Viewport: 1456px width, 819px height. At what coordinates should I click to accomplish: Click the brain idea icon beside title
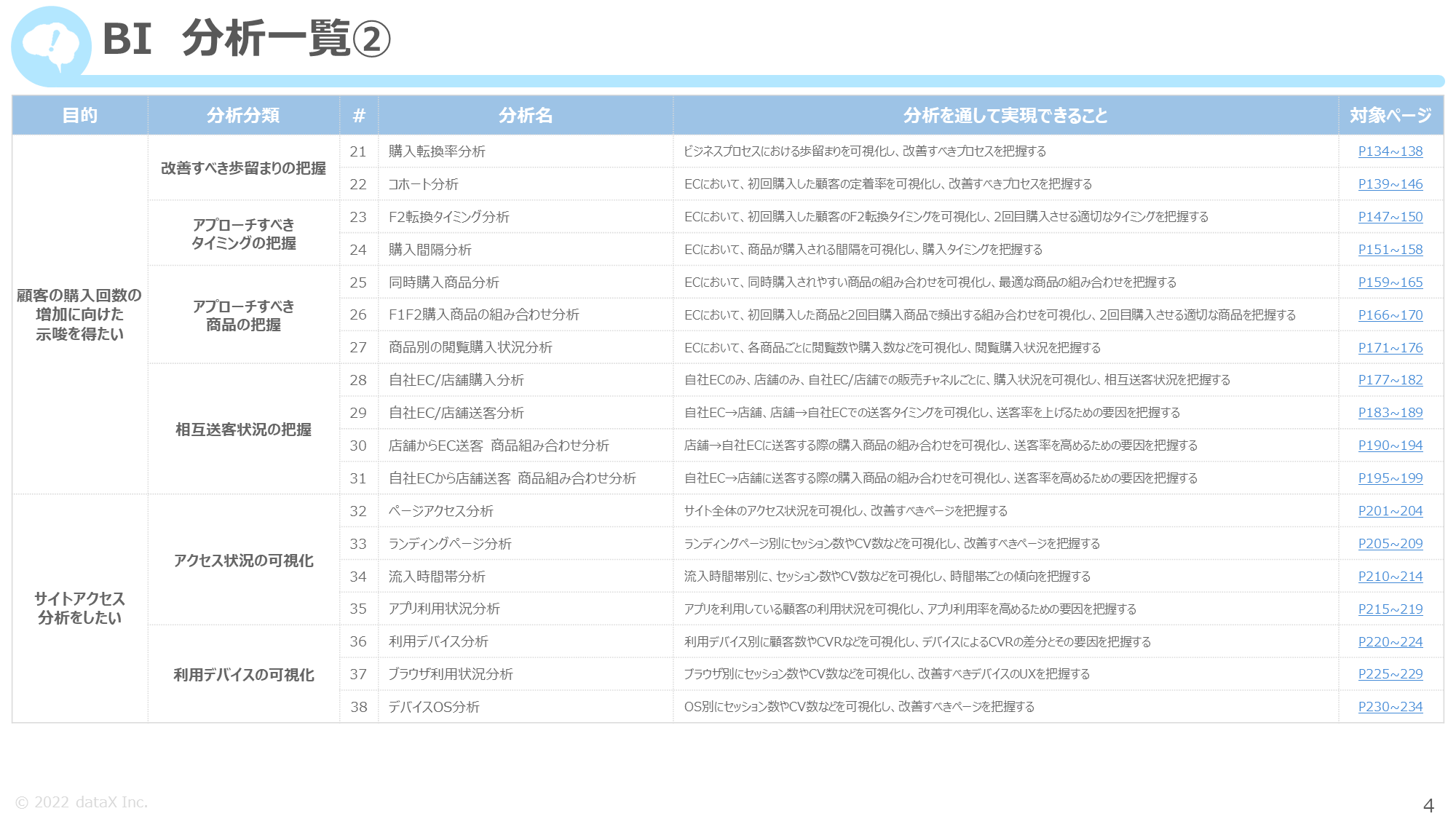click(x=51, y=46)
